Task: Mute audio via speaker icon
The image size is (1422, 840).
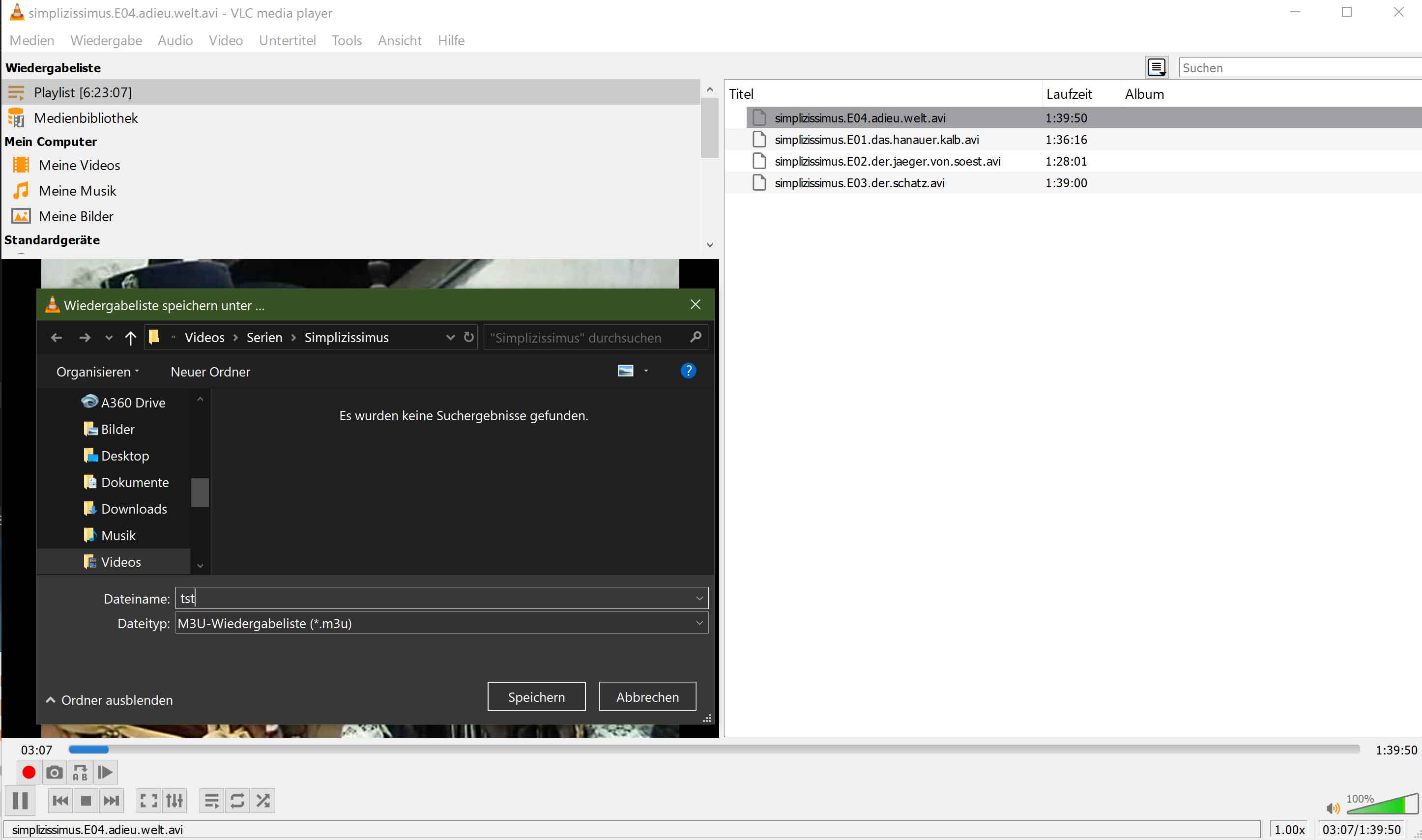Action: click(x=1332, y=809)
